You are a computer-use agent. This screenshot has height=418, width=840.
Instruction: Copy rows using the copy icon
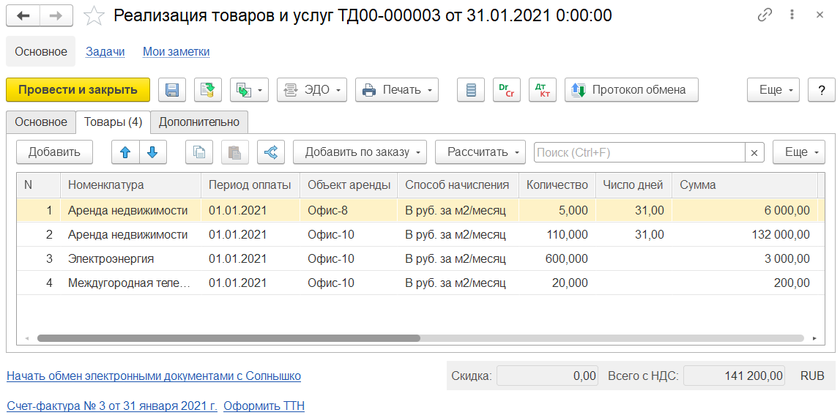point(200,152)
